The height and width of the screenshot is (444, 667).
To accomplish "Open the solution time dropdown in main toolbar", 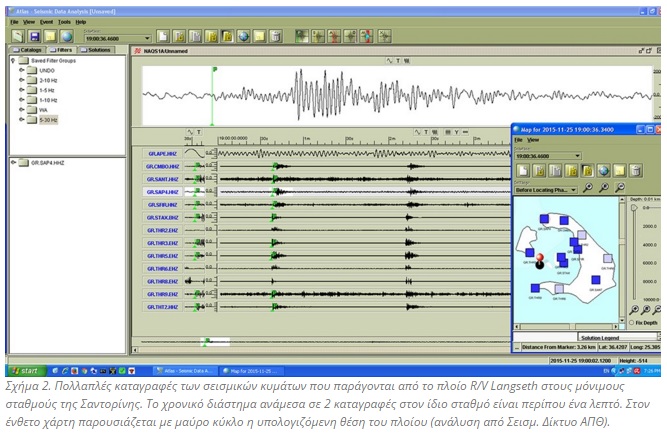I will (147, 39).
